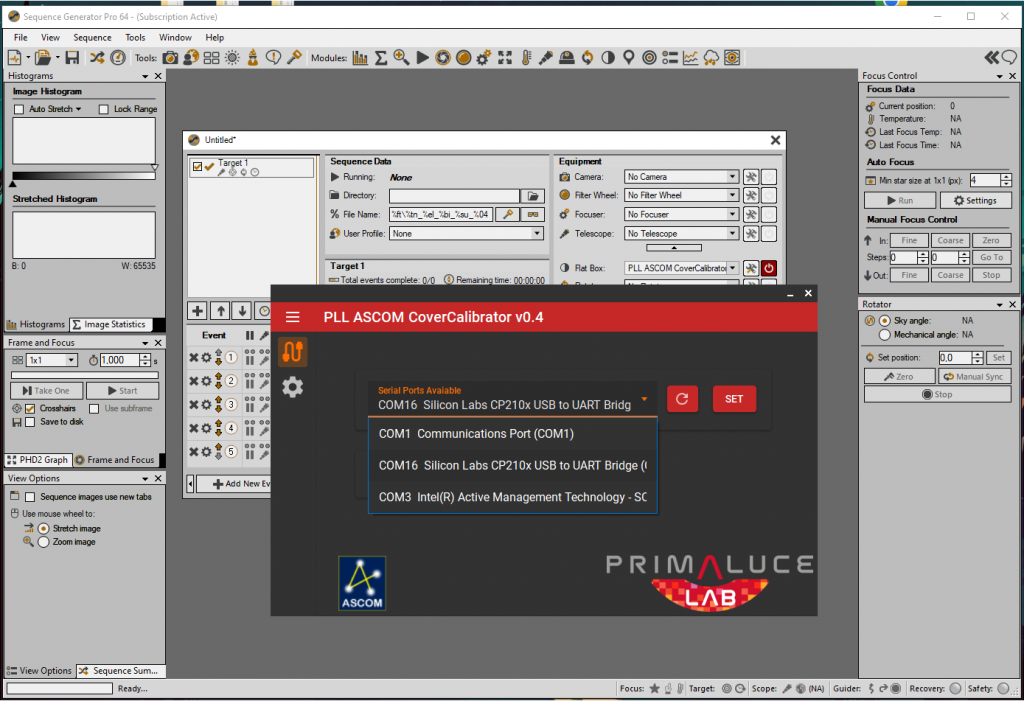The width and height of the screenshot is (1024, 701).
Task: Click the dome control module icon
Action: tap(568, 57)
